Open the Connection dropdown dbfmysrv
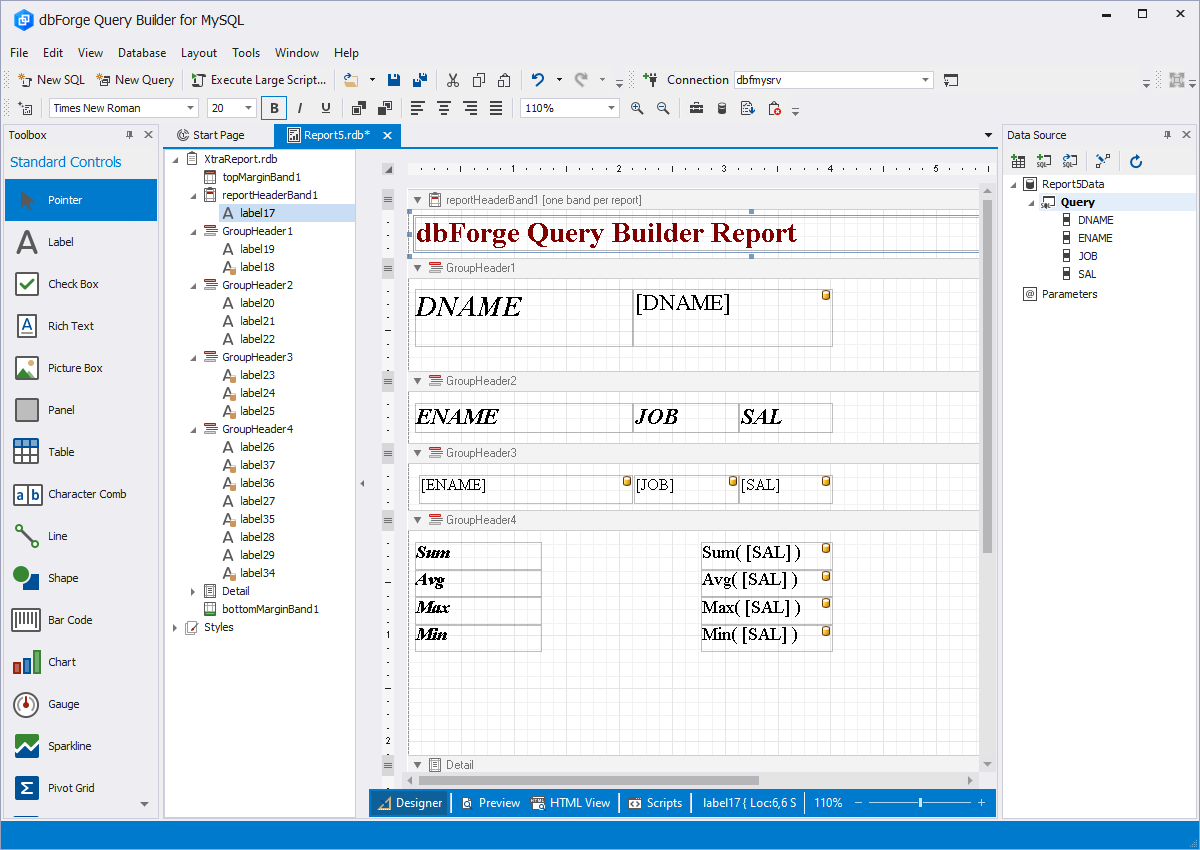Screen dimensions: 1200x850 coord(833,80)
